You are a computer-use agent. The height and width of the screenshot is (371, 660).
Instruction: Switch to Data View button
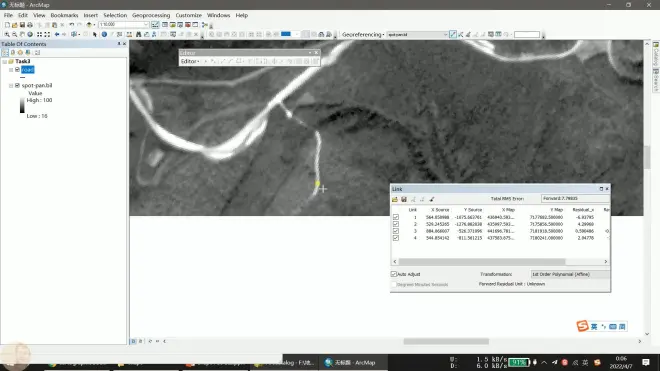pos(133,341)
